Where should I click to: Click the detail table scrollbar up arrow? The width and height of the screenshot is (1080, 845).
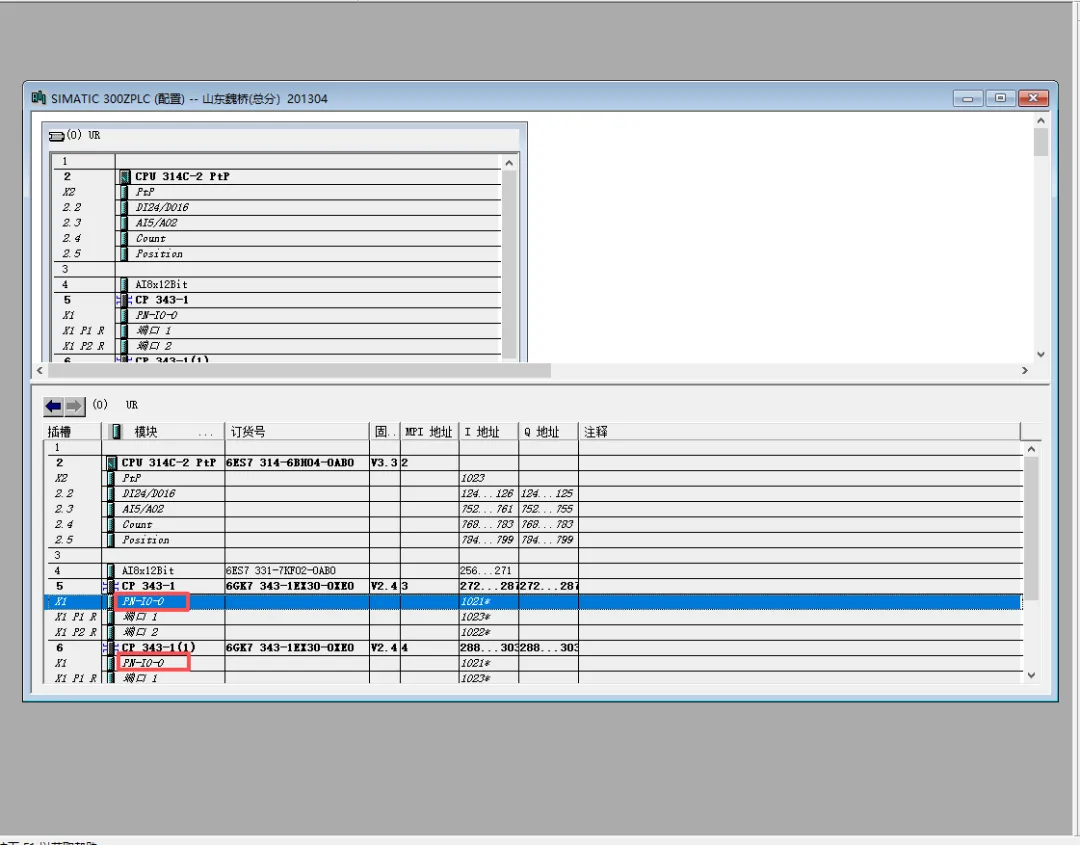coord(1031,449)
